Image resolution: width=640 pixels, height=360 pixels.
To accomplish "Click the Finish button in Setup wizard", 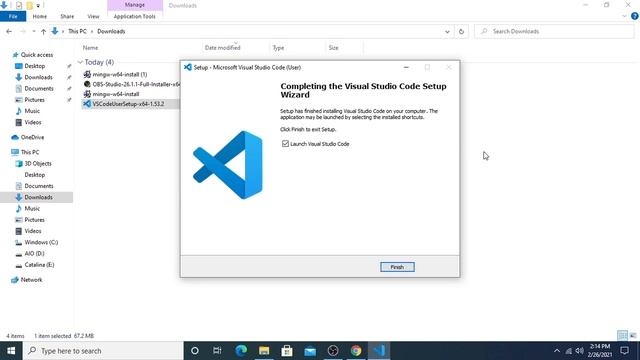I will point(397,267).
